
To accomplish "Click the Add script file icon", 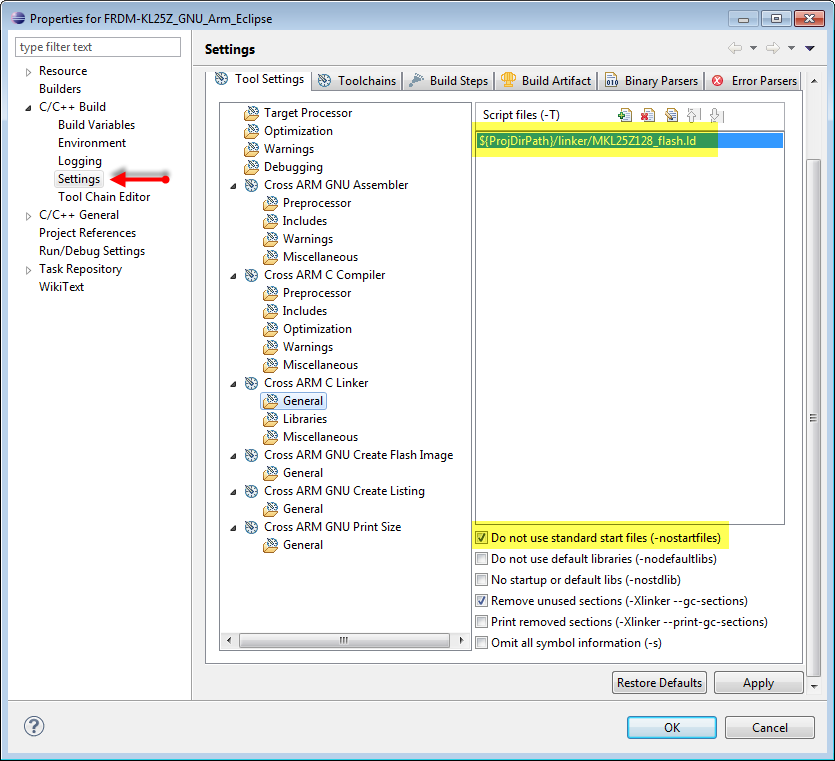I will 625,115.
